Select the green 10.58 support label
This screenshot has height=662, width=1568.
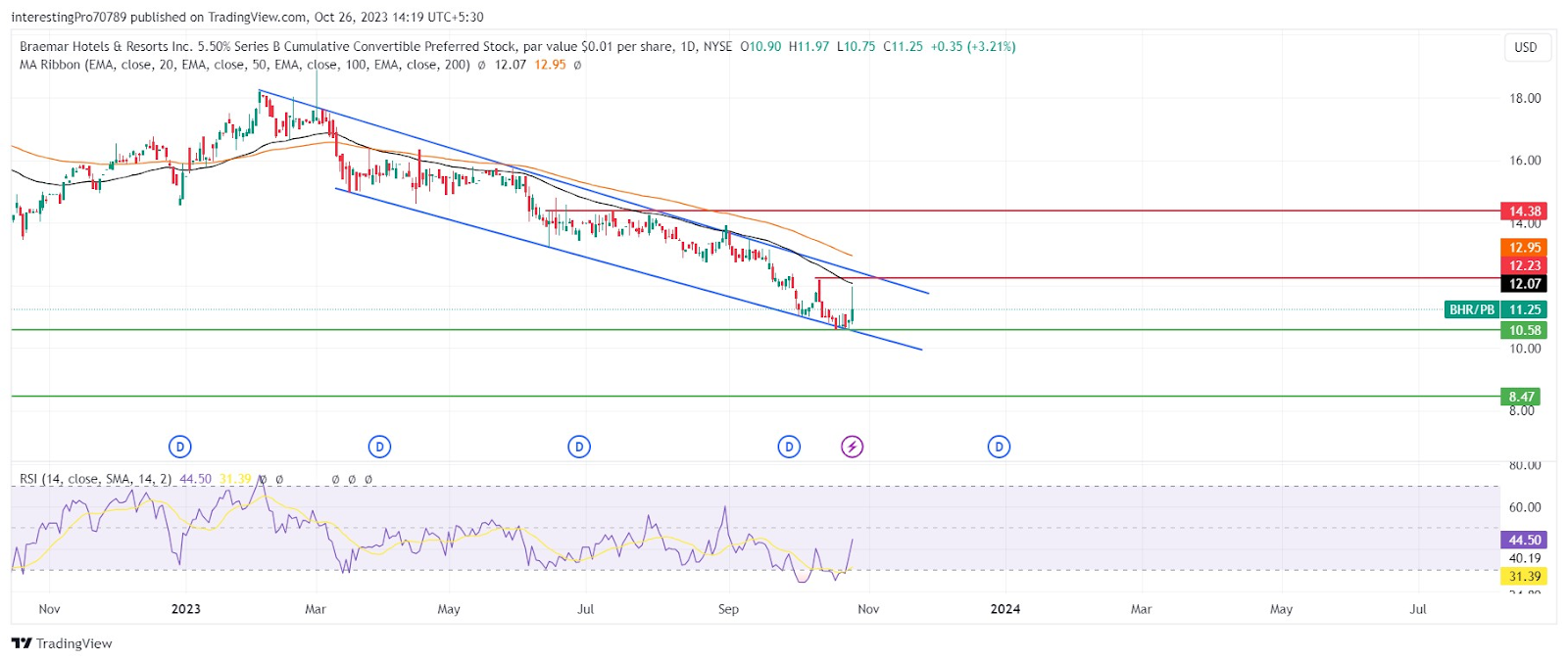pos(1524,330)
